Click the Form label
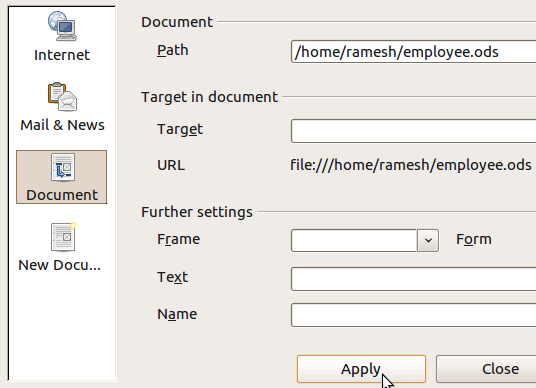This screenshot has width=536, height=388. (474, 239)
